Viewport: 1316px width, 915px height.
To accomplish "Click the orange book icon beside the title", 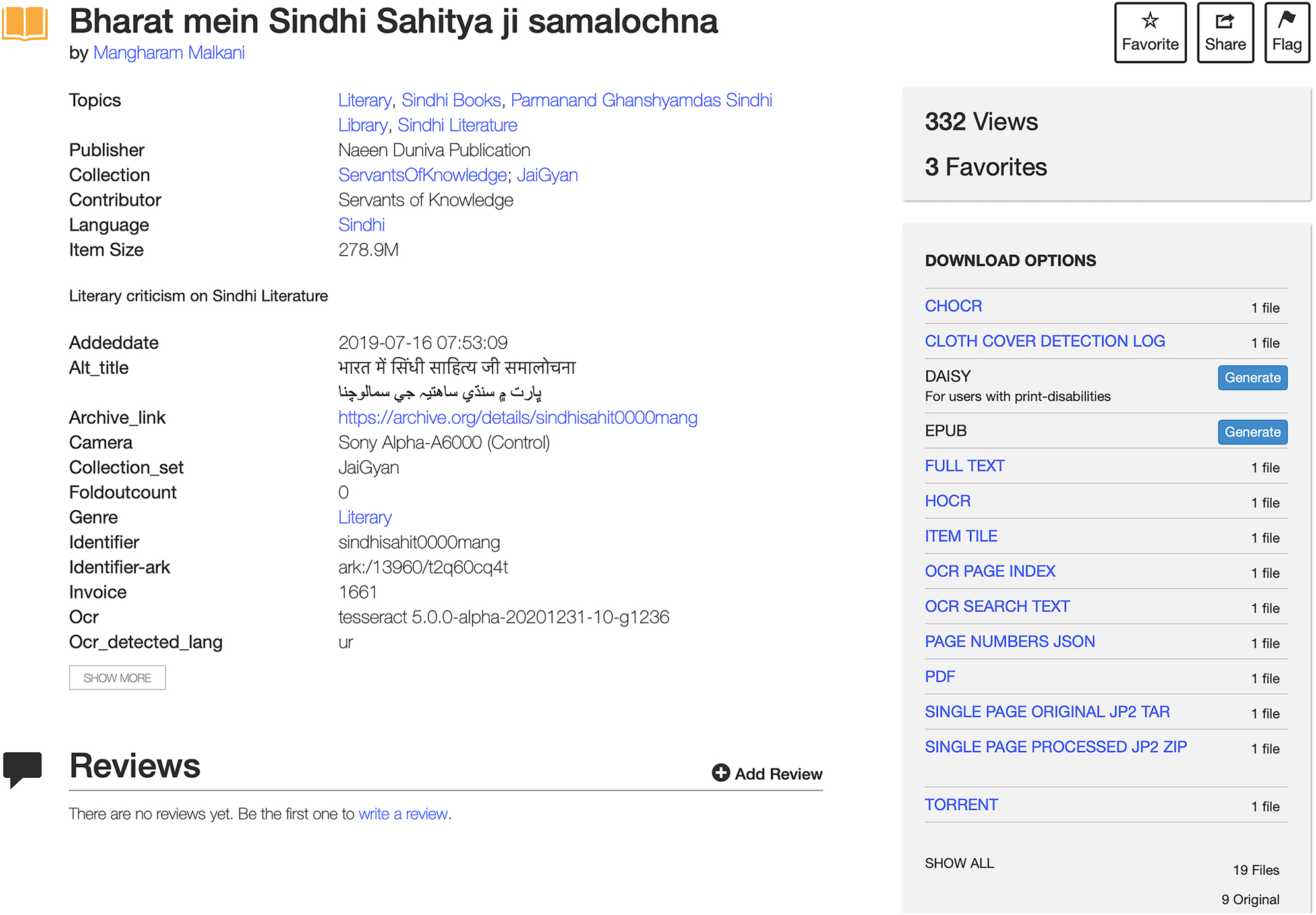I will tap(25, 23).
